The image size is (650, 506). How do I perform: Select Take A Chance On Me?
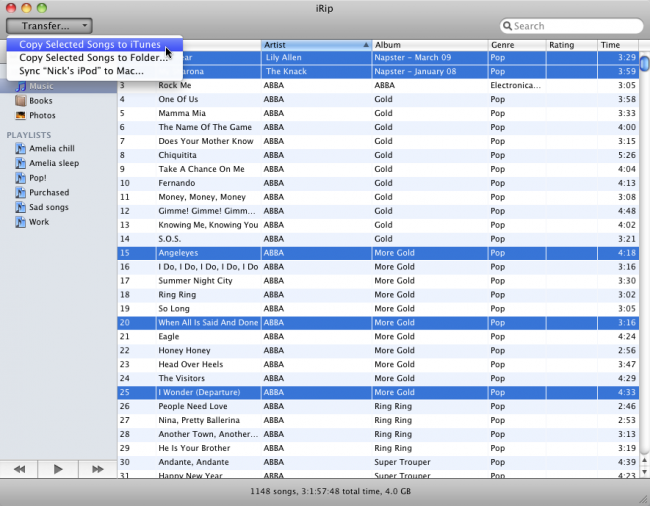click(x=378, y=169)
